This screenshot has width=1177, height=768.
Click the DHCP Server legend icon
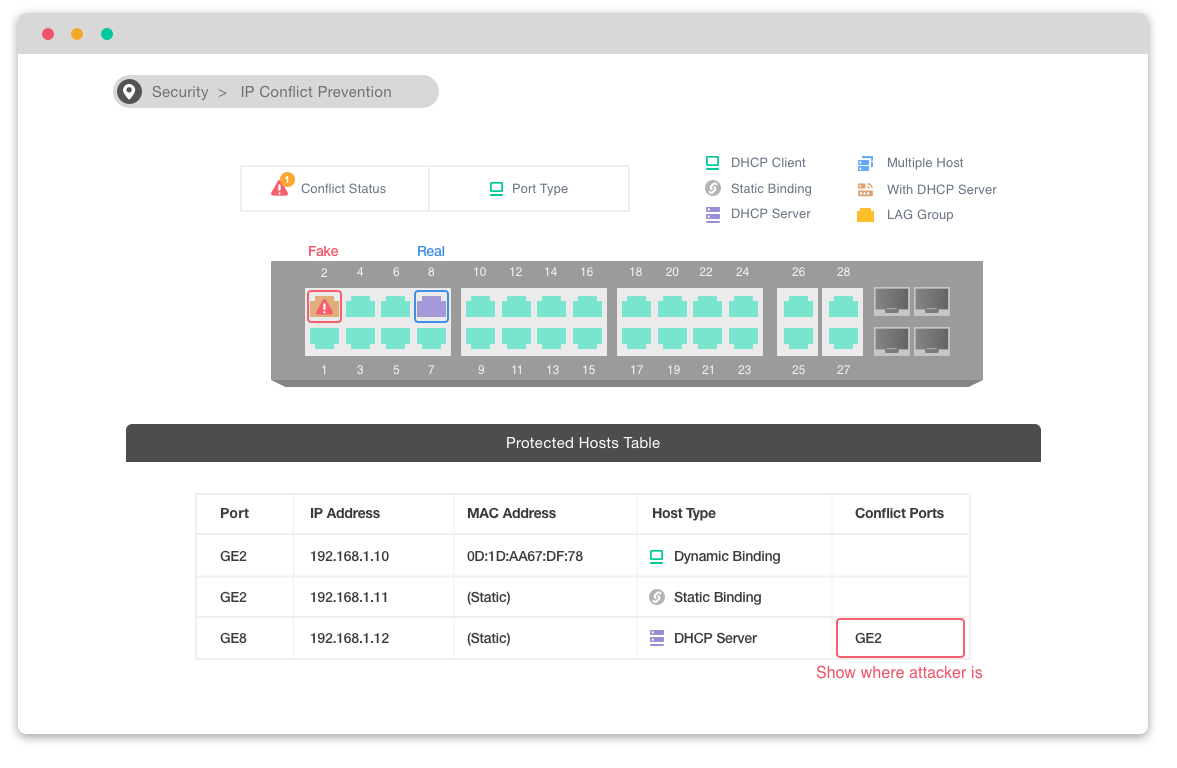click(x=712, y=214)
